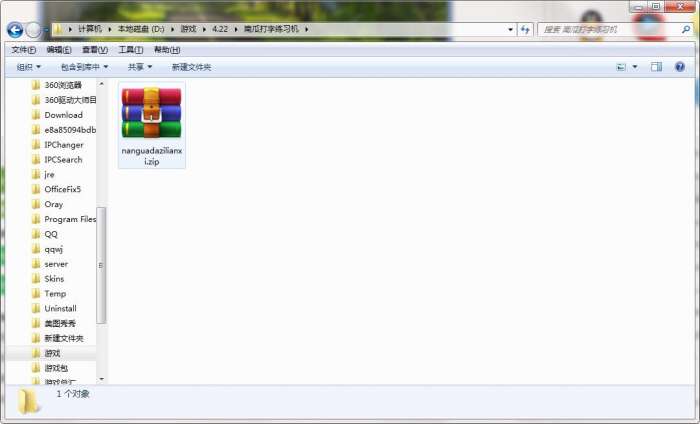Click 计算机 in the address path
This screenshot has width=700, height=424.
[x=90, y=29]
